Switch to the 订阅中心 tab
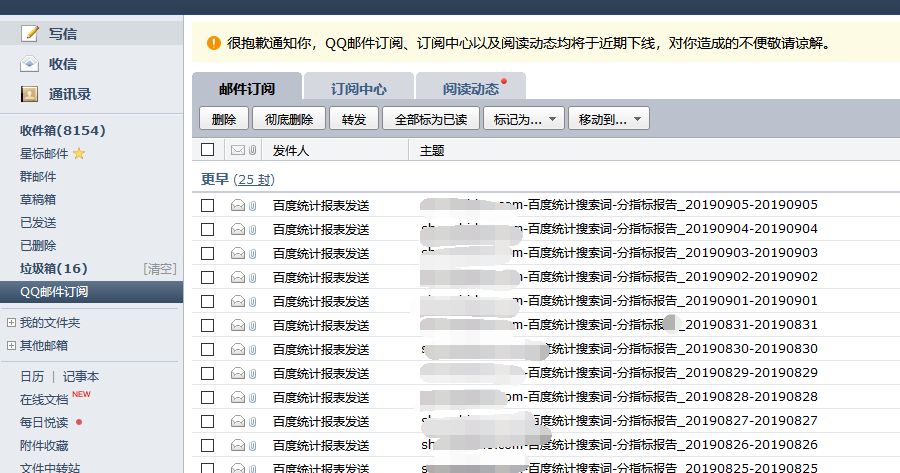This screenshot has width=900, height=473. tap(359, 88)
